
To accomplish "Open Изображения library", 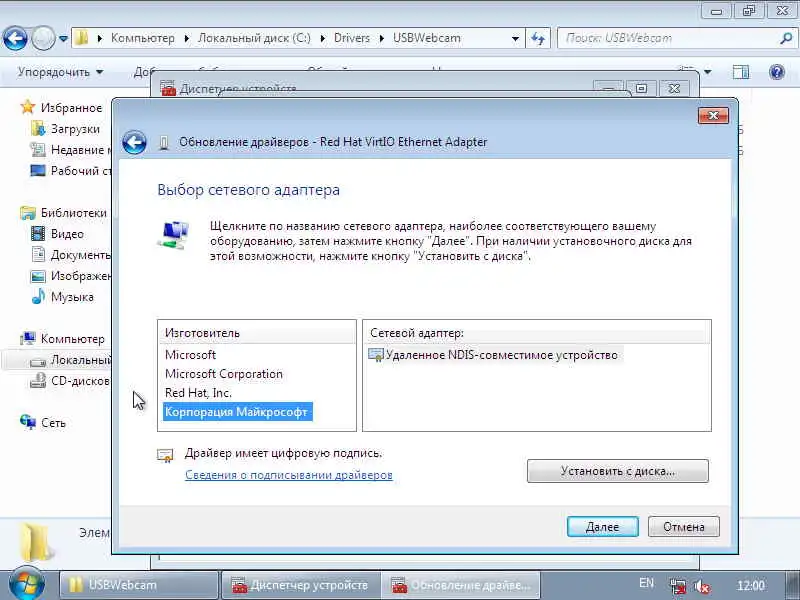I will tap(71, 276).
